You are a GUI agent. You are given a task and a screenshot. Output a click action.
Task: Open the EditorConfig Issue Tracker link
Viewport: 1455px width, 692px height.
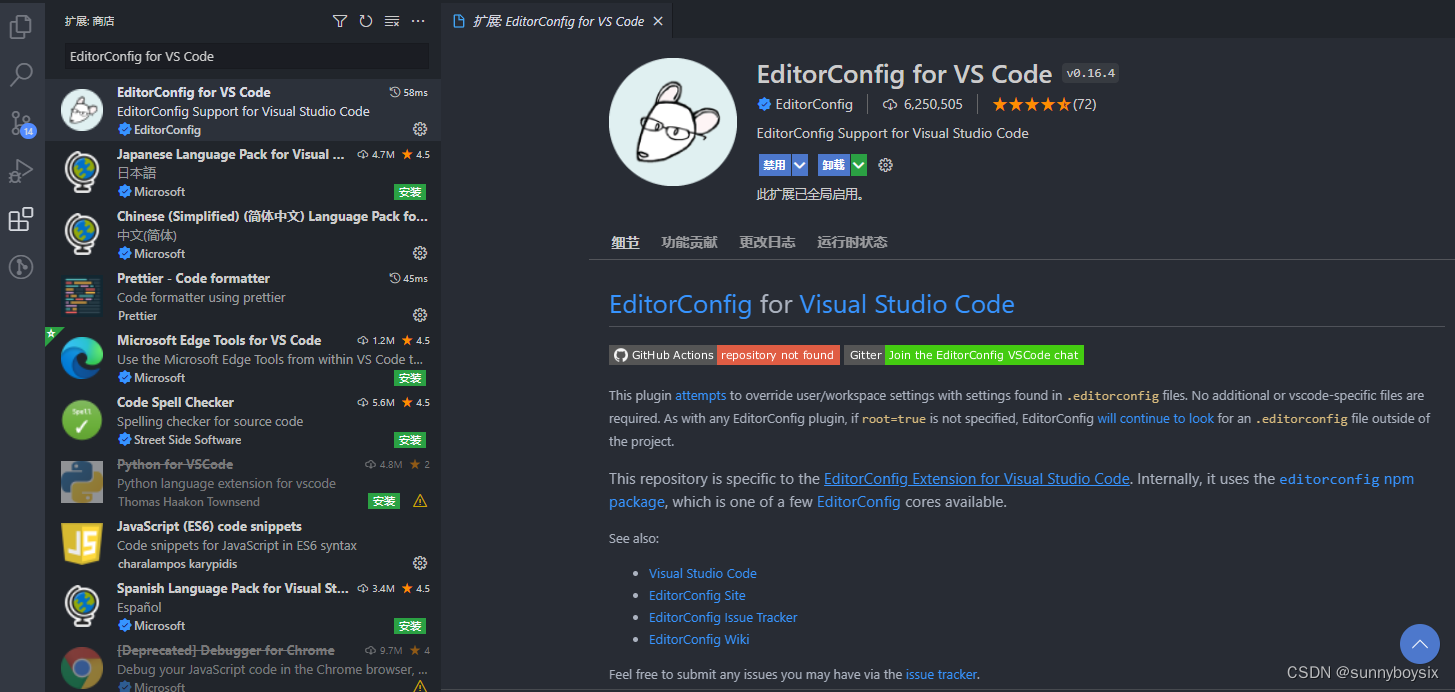tap(723, 617)
